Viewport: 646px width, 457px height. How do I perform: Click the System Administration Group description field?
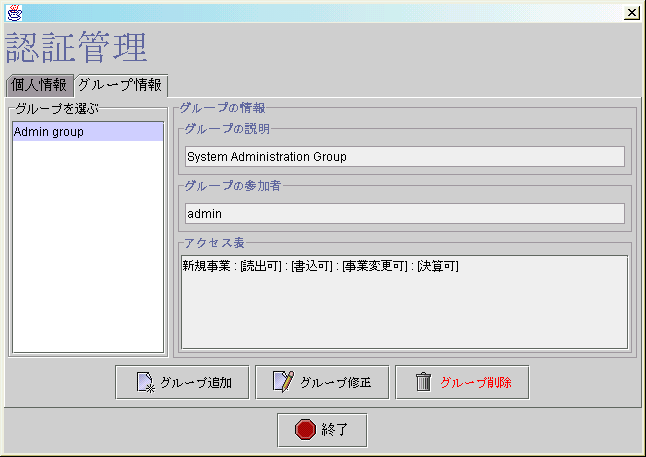(404, 156)
